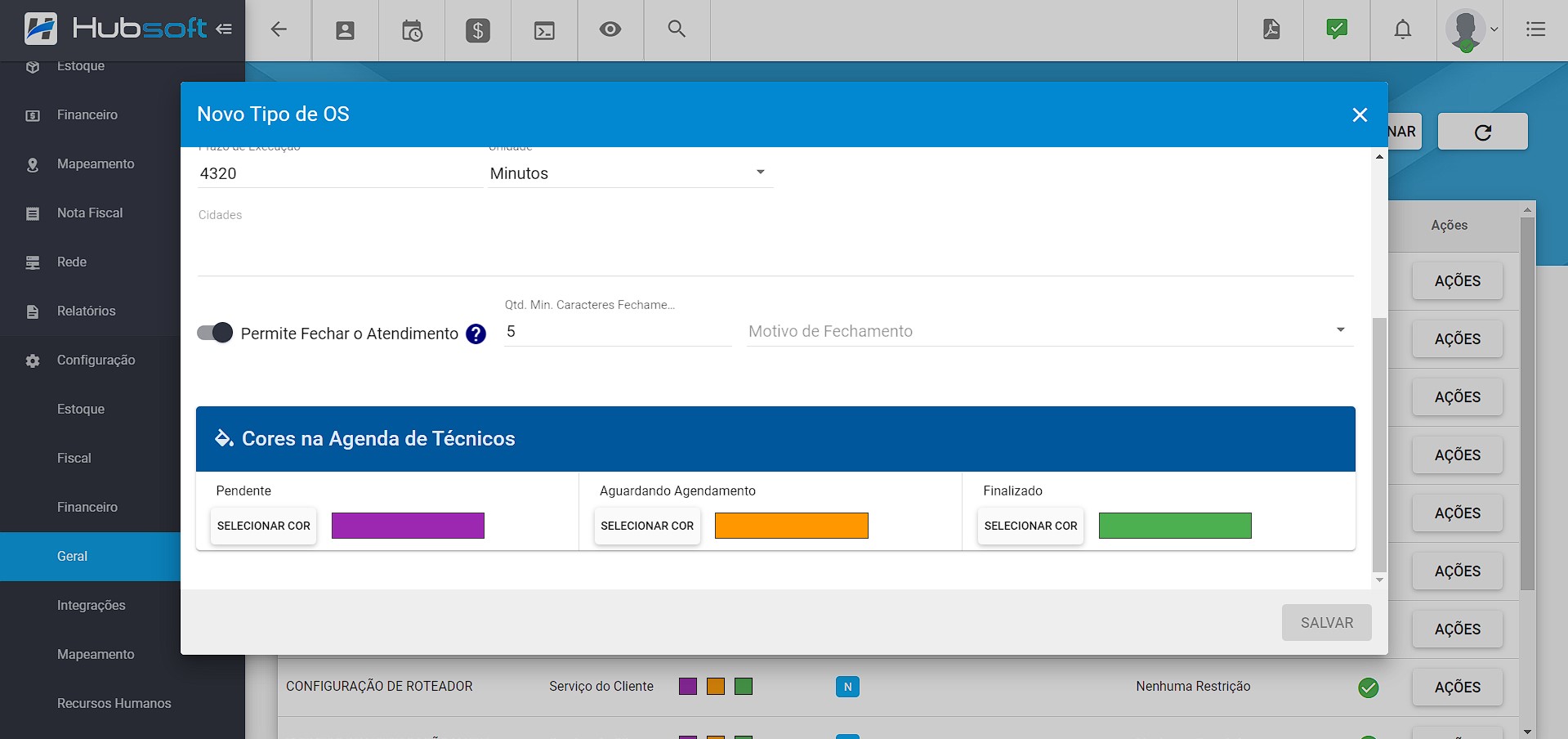
Task: Click the purple Pendente color swatch
Action: (x=407, y=526)
